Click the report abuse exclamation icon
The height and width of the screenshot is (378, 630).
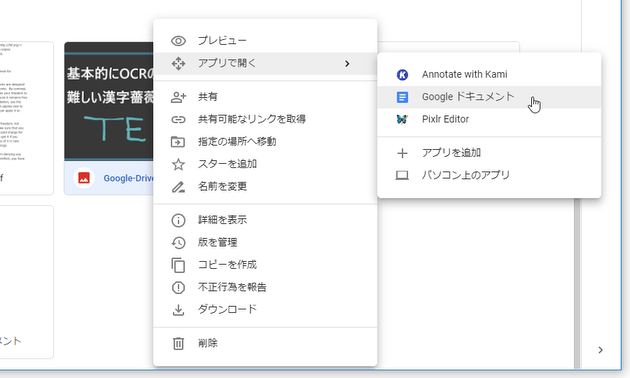point(178,287)
